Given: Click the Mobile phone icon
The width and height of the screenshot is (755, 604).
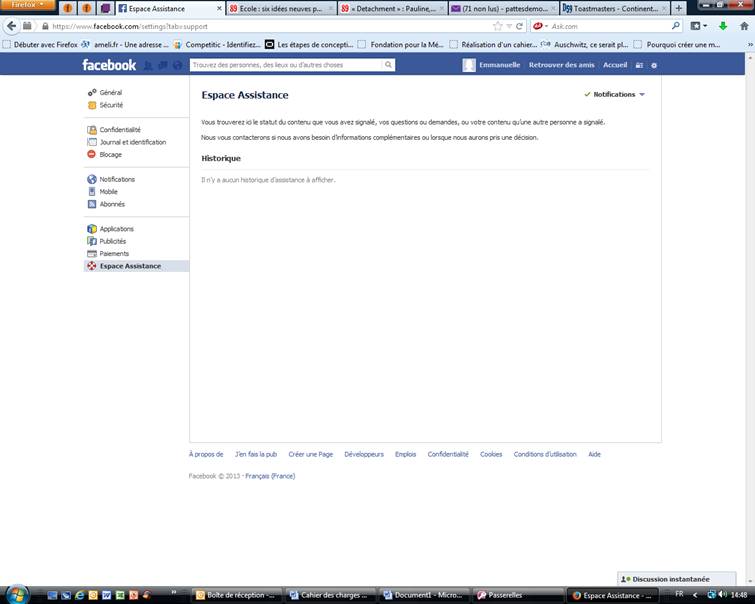Looking at the screenshot, I should click(91, 192).
